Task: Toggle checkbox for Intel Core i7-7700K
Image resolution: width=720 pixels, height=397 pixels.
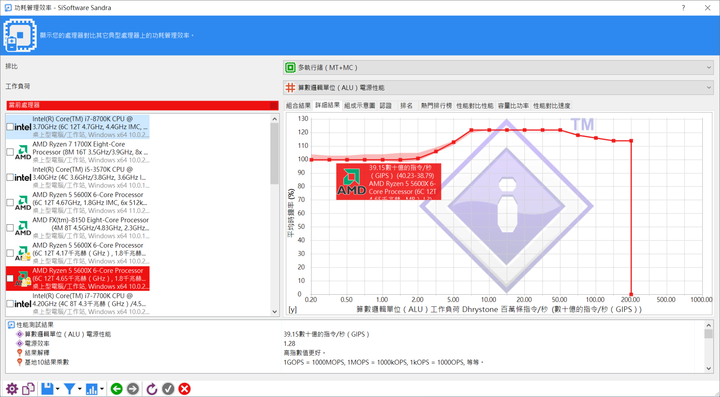Action: click(x=10, y=303)
